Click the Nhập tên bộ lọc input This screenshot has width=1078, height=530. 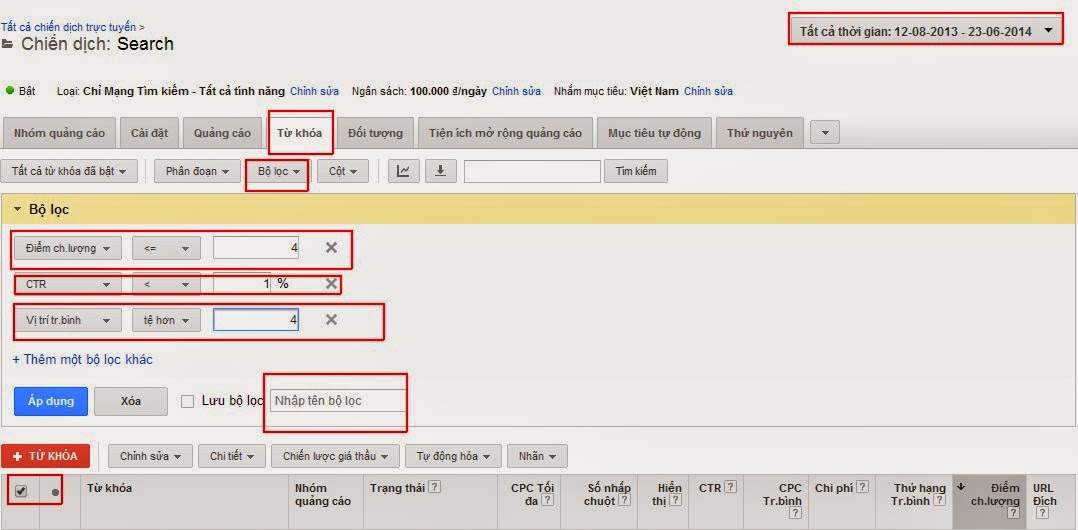(338, 400)
